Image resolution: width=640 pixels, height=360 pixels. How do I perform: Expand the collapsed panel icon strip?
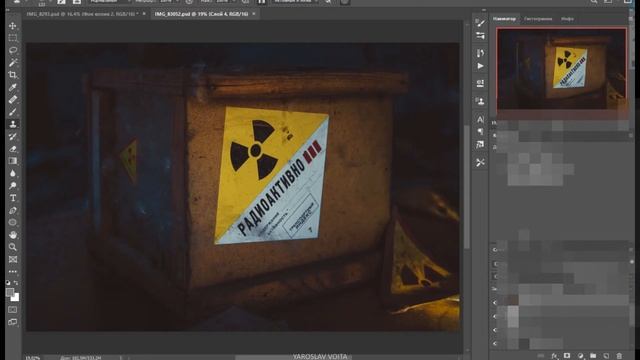[x=483, y=10]
